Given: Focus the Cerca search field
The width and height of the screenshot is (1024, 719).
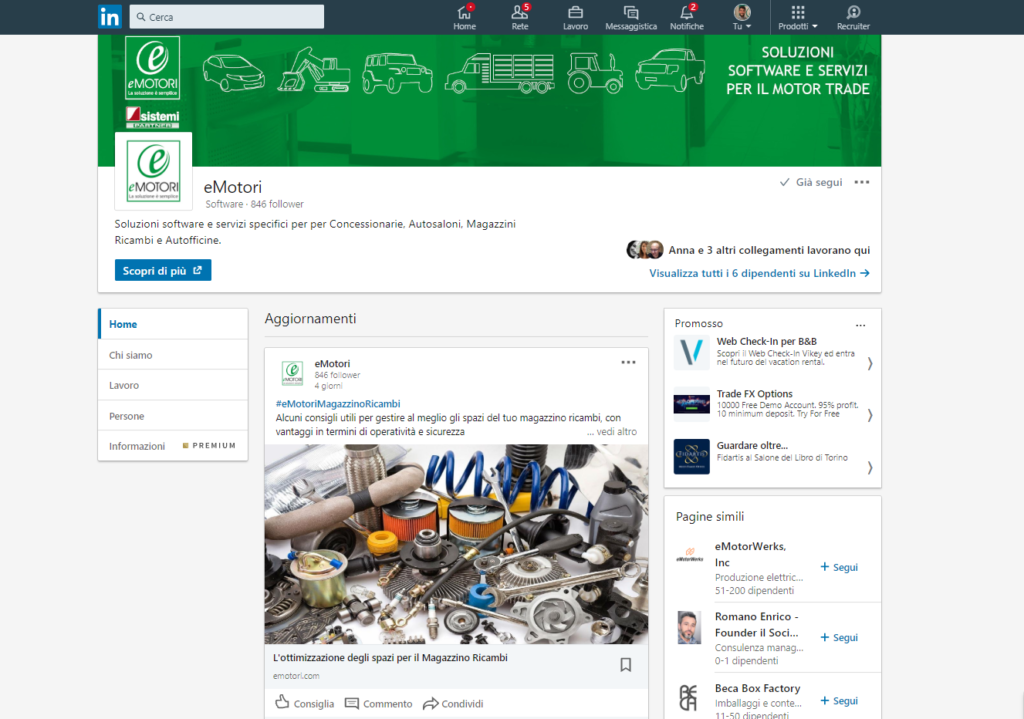Looking at the screenshot, I should point(227,17).
